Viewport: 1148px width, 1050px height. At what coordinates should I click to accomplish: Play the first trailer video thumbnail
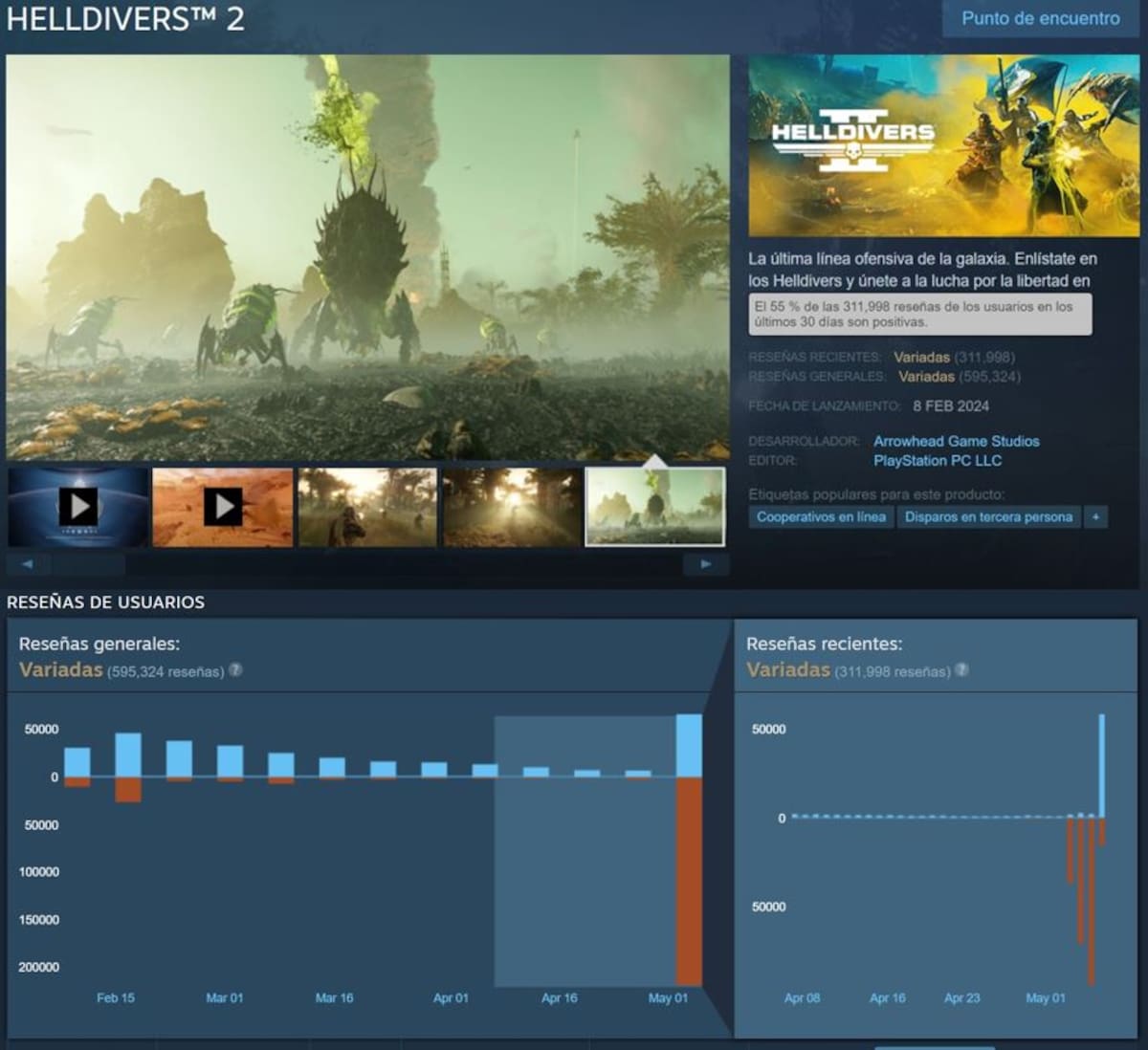78,507
